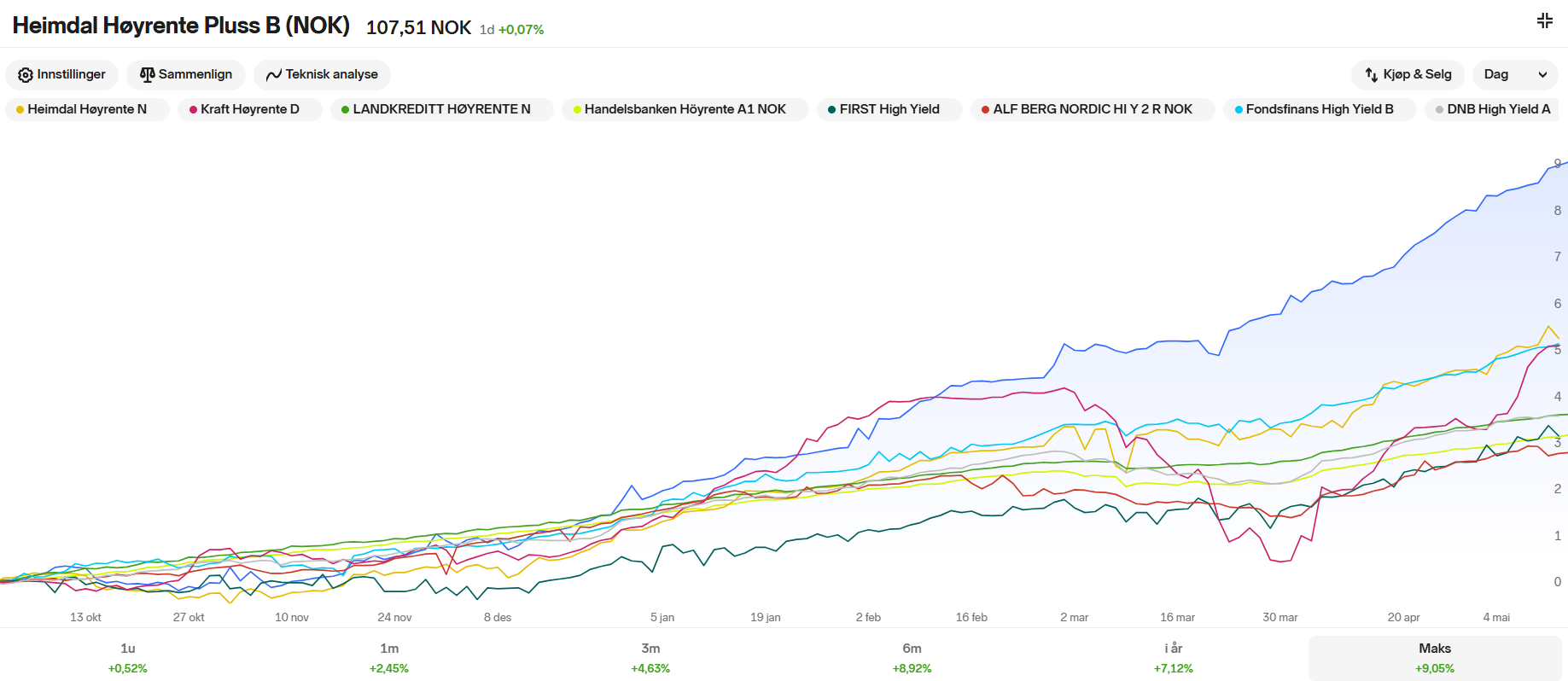This screenshot has width=1568, height=681.
Task: Click the +0,52% return under 1u
Action: 128,669
